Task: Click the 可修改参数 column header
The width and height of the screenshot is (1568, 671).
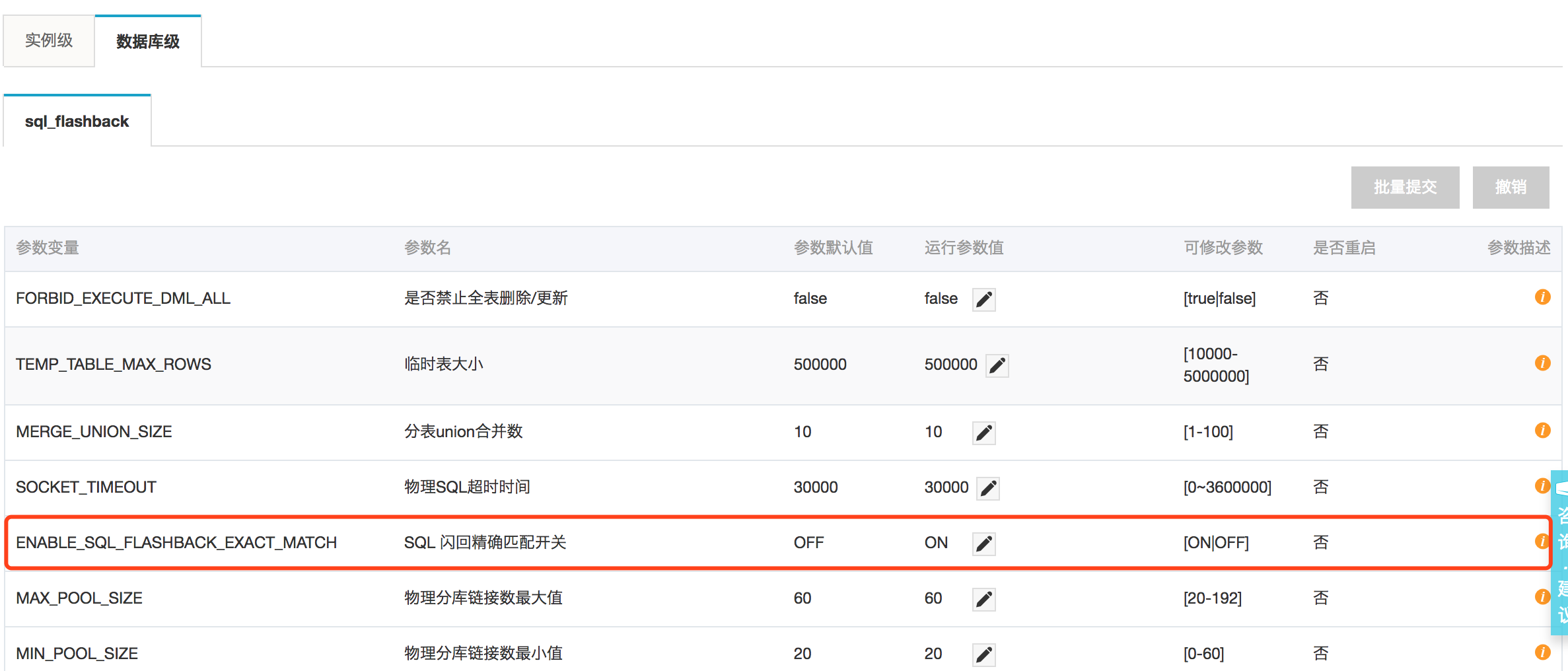Action: (x=1223, y=248)
